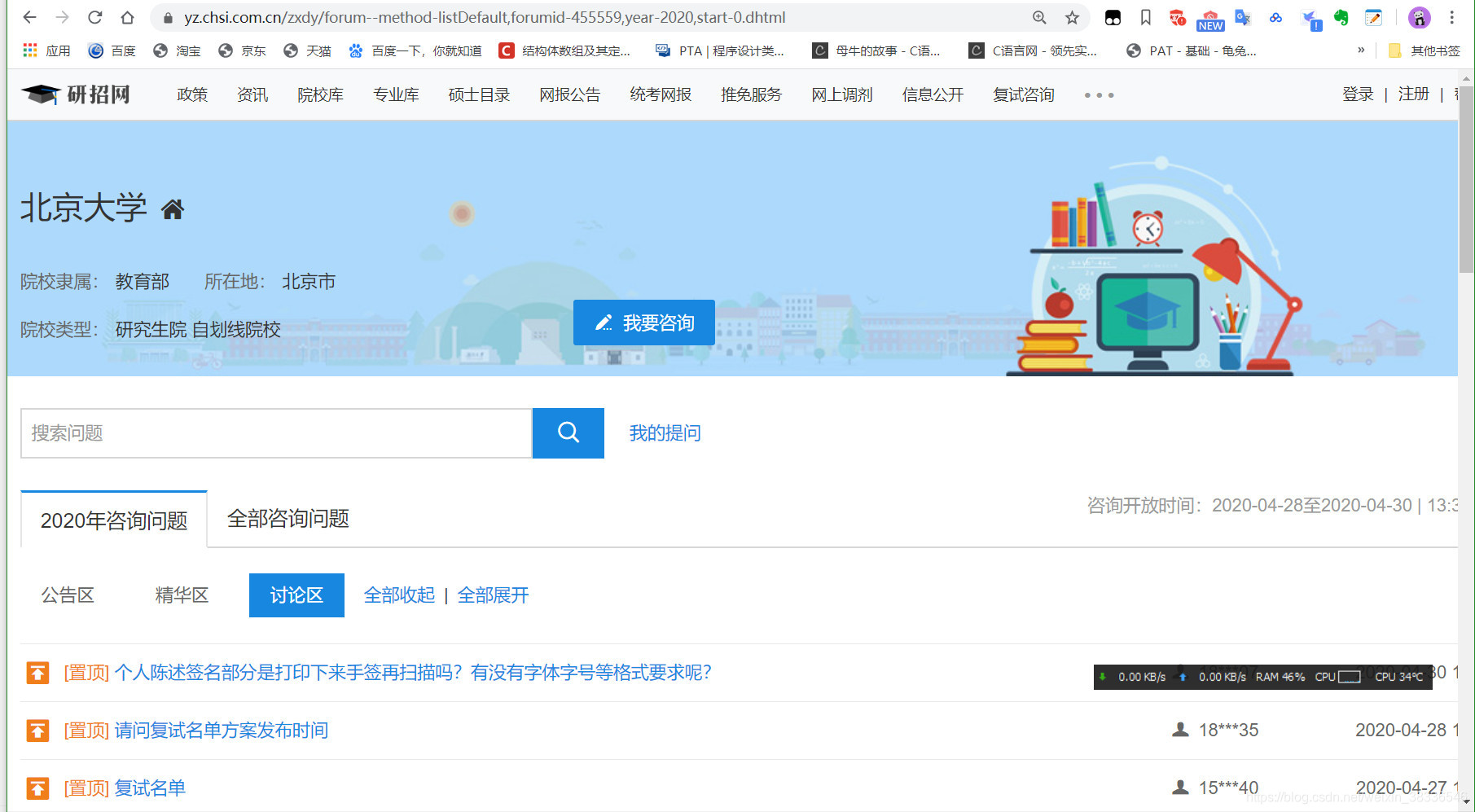Viewport: 1475px width, 812px height.
Task: Click 全部展开 to expand all
Action: click(493, 595)
